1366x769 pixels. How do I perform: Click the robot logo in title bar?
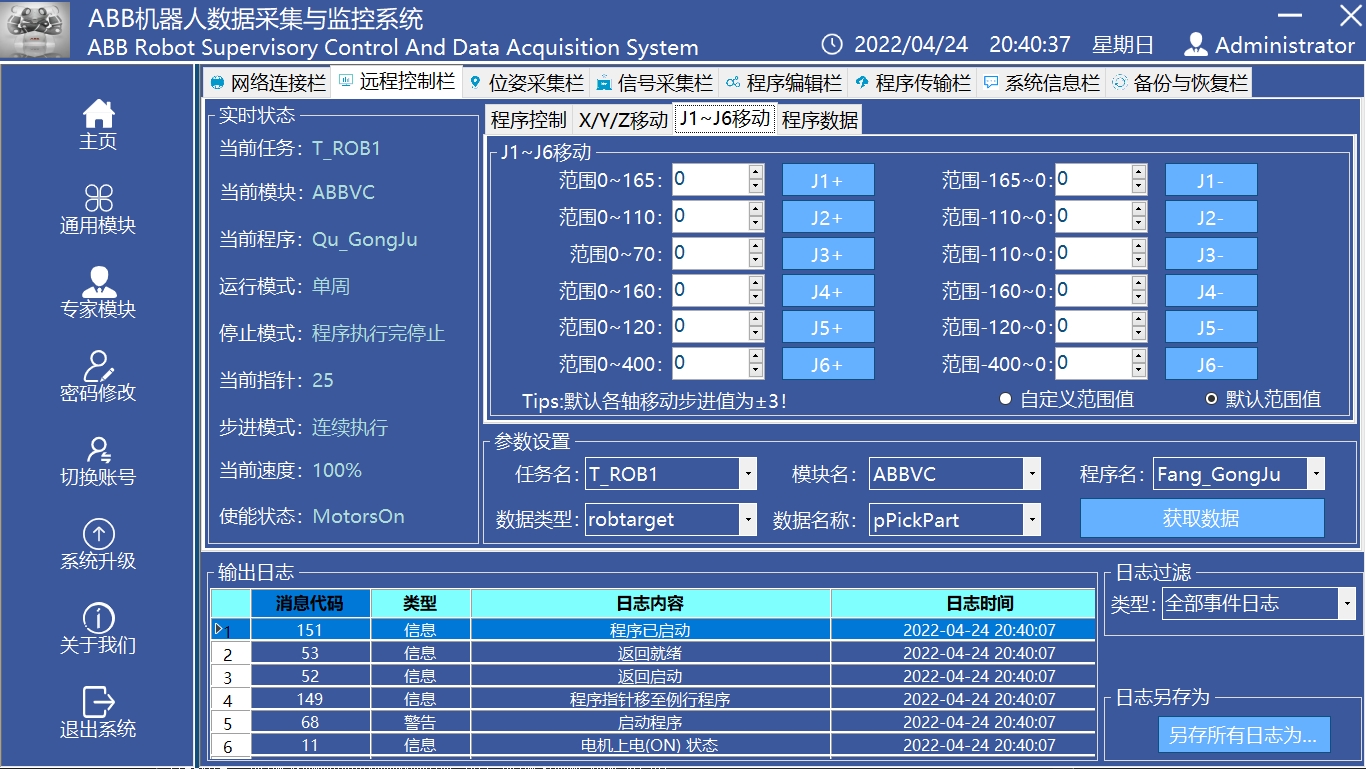point(36,30)
